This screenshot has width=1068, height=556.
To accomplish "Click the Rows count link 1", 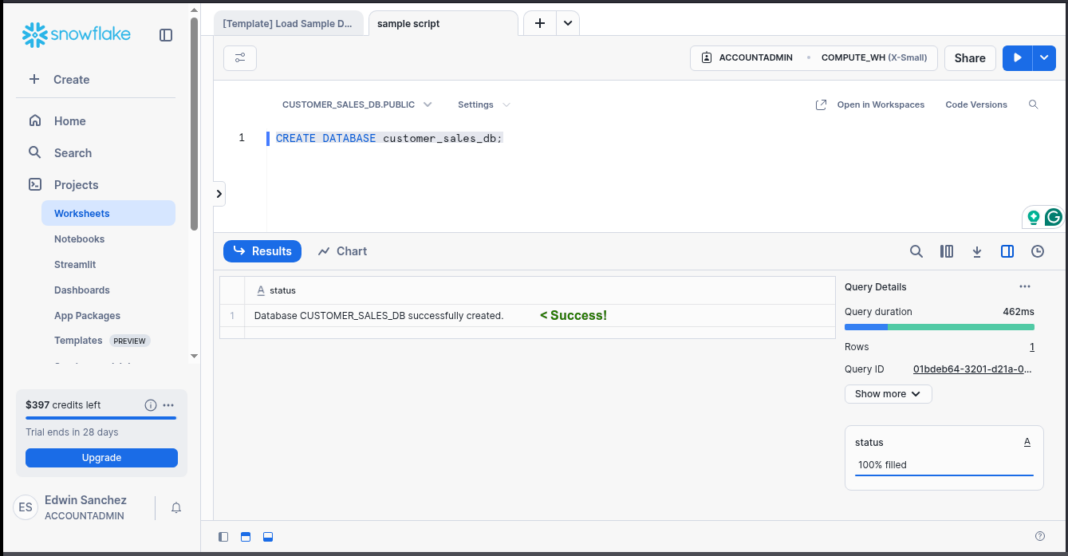I will [1032, 347].
